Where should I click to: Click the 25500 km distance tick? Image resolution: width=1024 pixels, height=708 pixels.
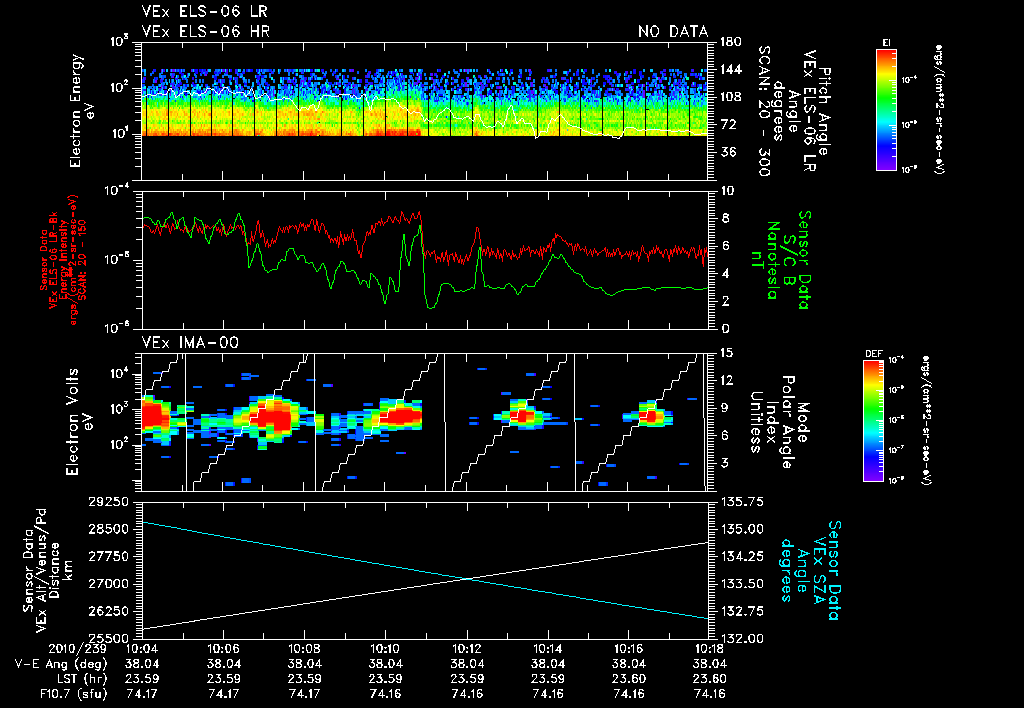(x=108, y=639)
